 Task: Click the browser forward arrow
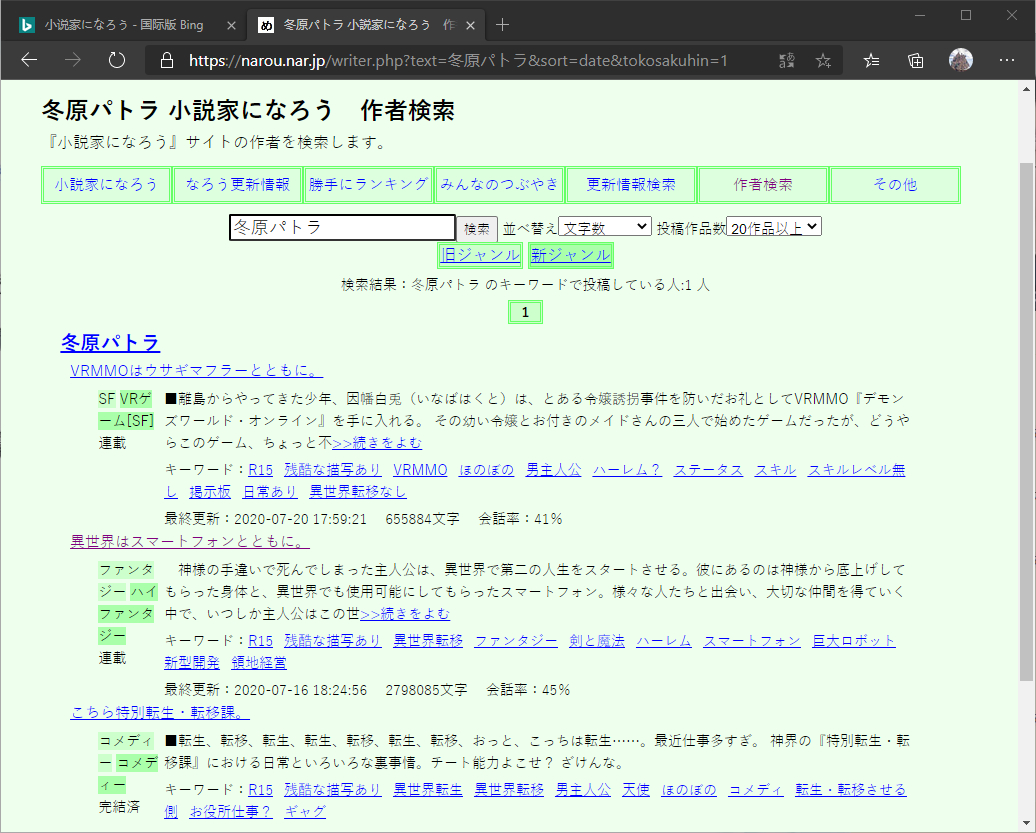coord(73,61)
